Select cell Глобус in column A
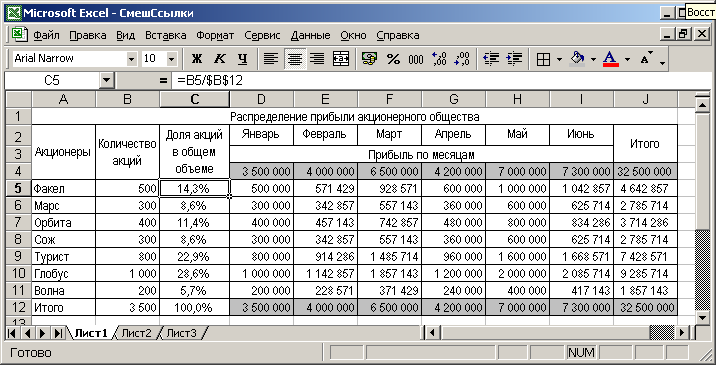 tap(63, 274)
